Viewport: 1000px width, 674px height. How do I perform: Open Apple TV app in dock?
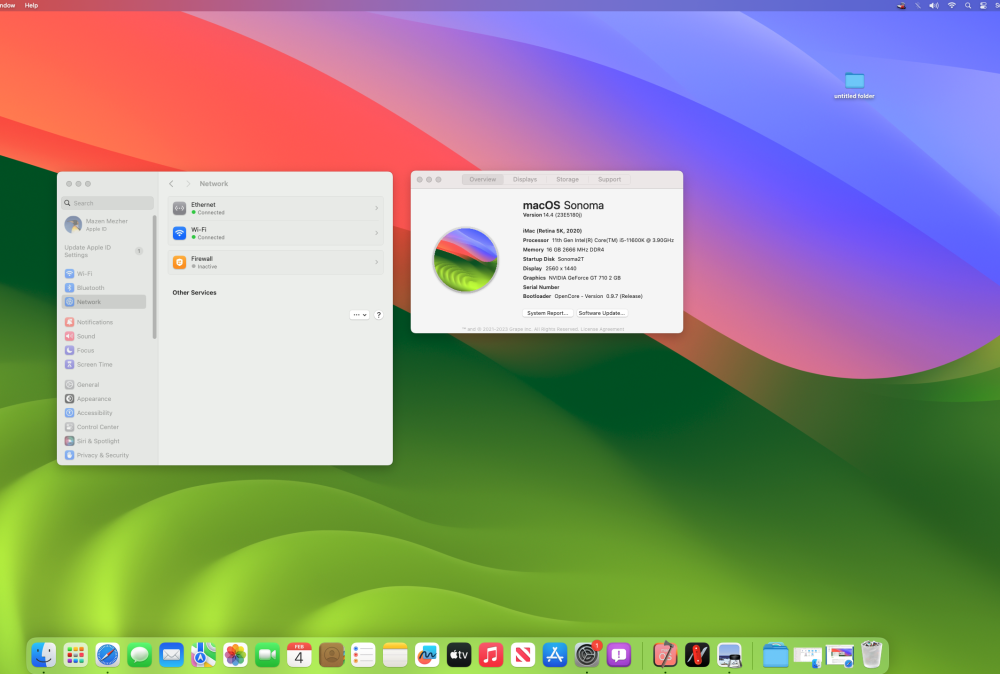tap(459, 655)
